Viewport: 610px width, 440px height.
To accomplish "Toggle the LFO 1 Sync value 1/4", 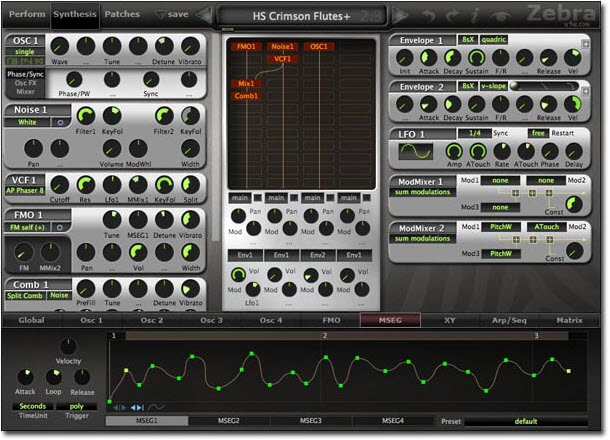I will coord(470,133).
